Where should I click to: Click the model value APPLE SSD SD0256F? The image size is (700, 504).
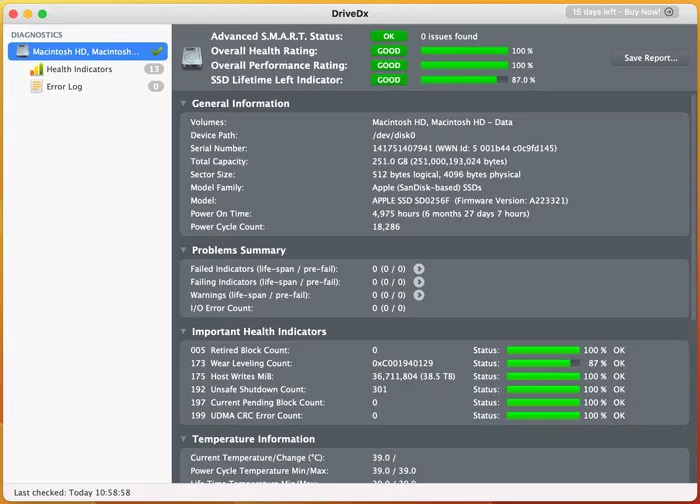coord(411,201)
